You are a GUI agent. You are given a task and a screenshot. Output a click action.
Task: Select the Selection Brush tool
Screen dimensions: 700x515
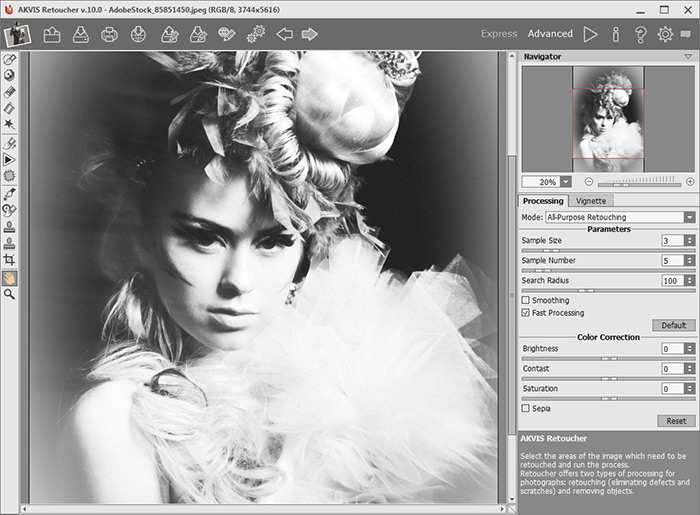[9, 59]
